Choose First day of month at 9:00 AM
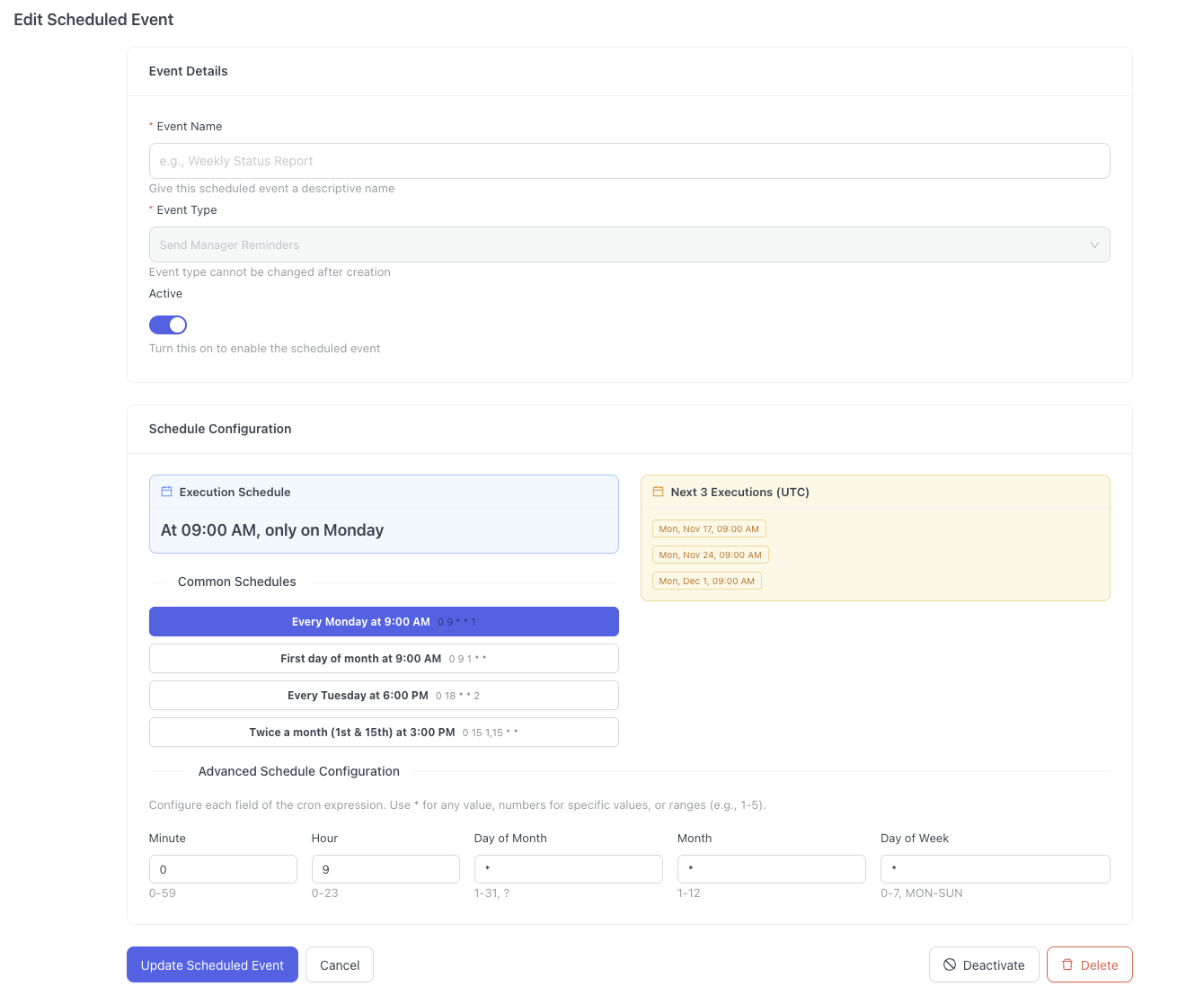 pyautogui.click(x=384, y=659)
